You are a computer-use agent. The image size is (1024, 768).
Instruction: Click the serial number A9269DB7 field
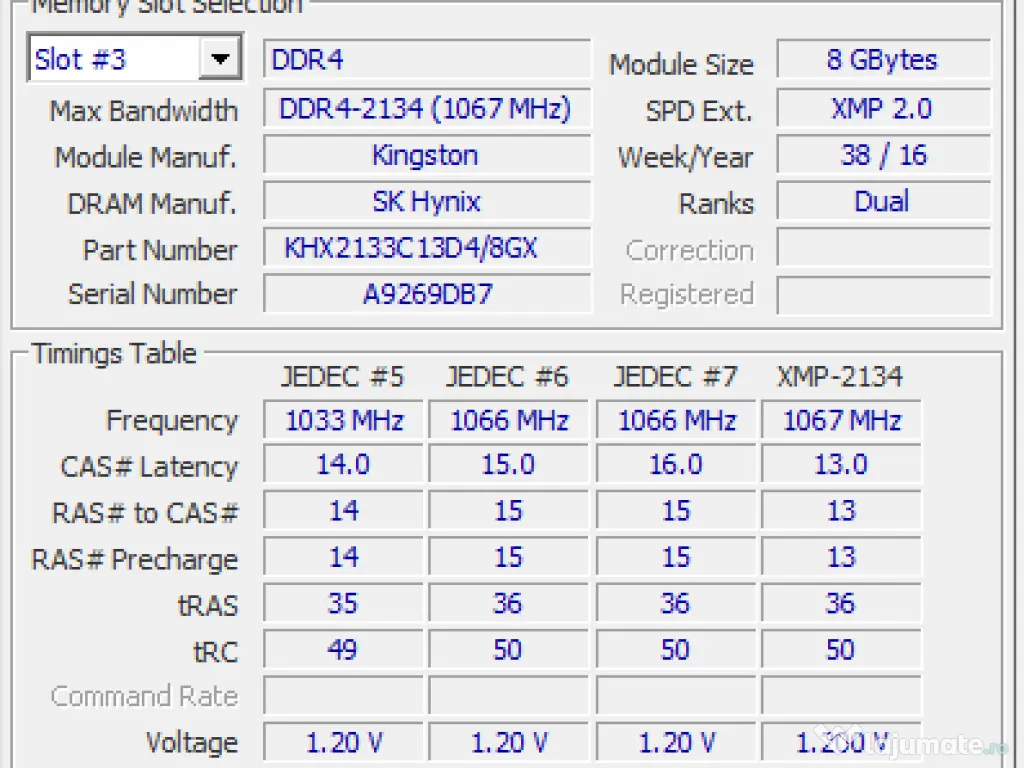pos(426,294)
